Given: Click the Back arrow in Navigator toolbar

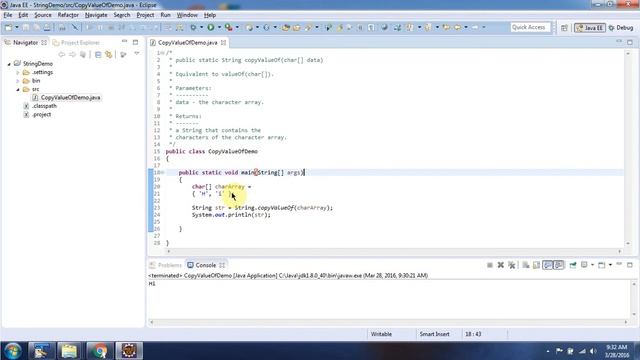Looking at the screenshot, I should (x=62, y=54).
